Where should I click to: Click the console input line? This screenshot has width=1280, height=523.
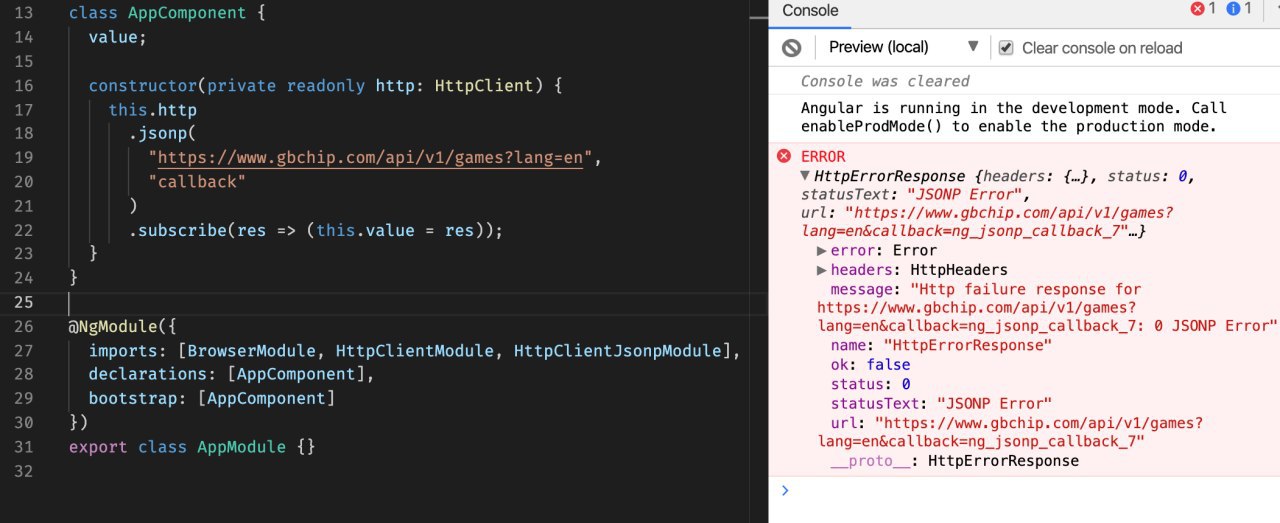(x=1030, y=490)
